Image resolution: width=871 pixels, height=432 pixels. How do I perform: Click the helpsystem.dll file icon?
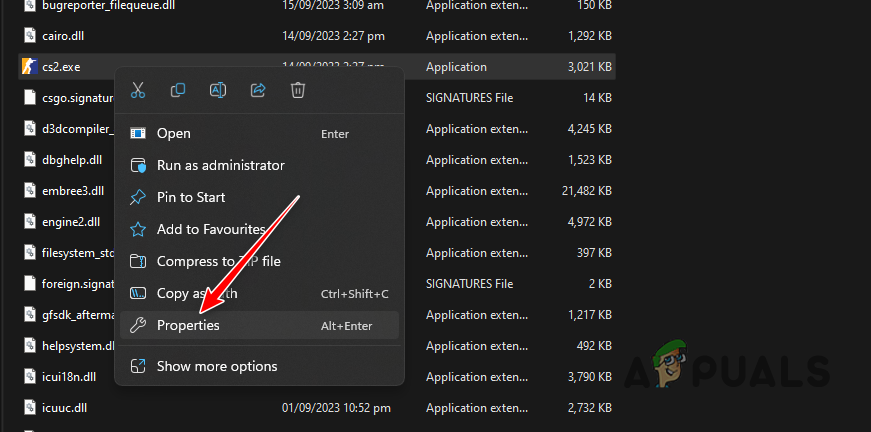point(29,345)
